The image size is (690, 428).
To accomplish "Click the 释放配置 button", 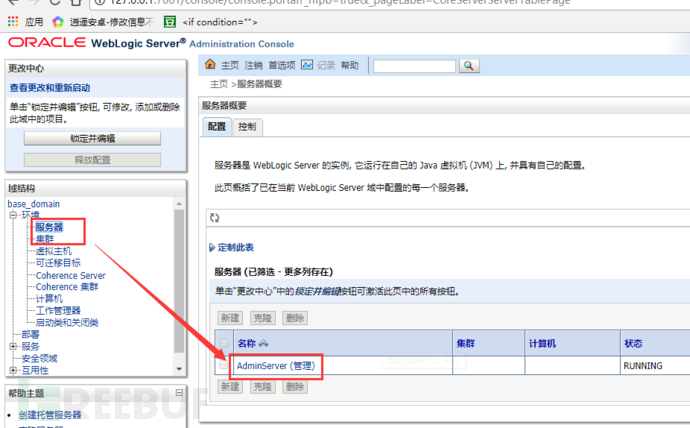I will pos(92,160).
